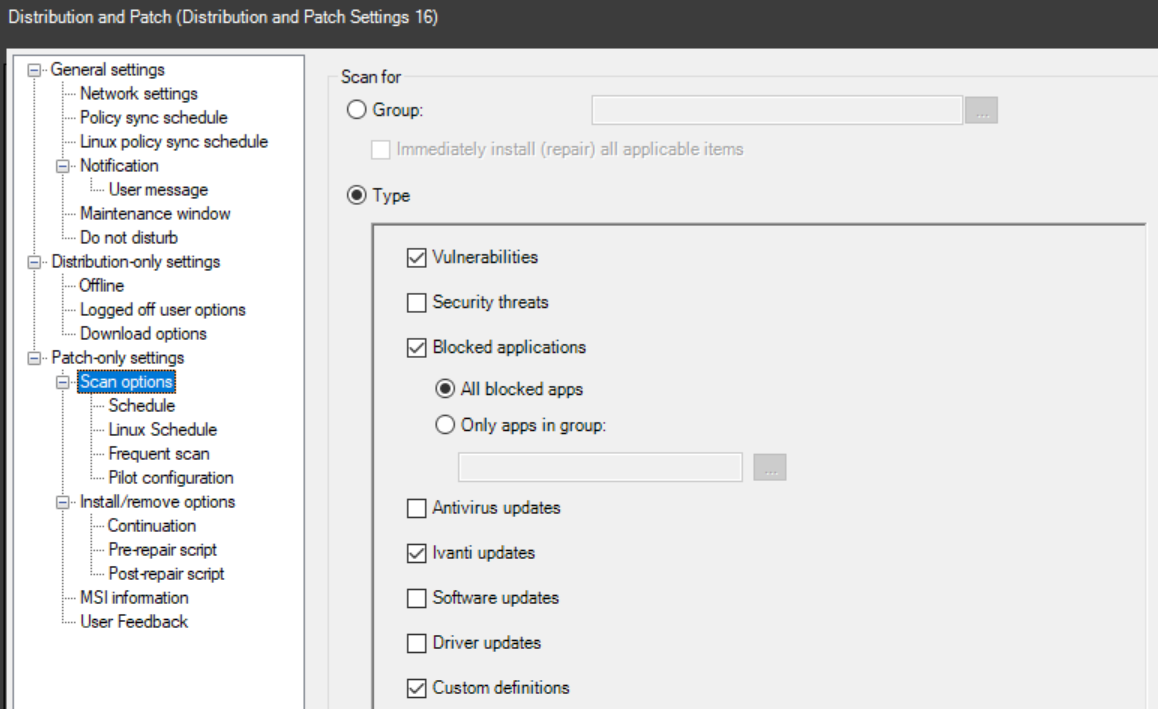Screen dimensions: 1158x709
Task: Open the Maintenance window settings page
Action: [x=155, y=214]
